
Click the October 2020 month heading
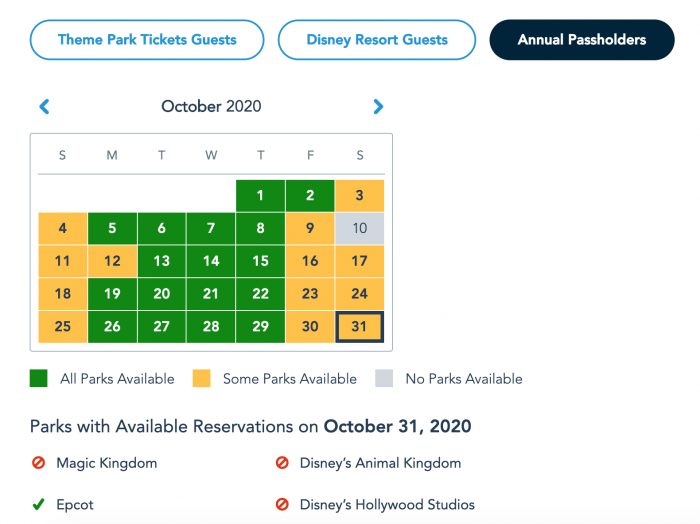[x=211, y=106]
